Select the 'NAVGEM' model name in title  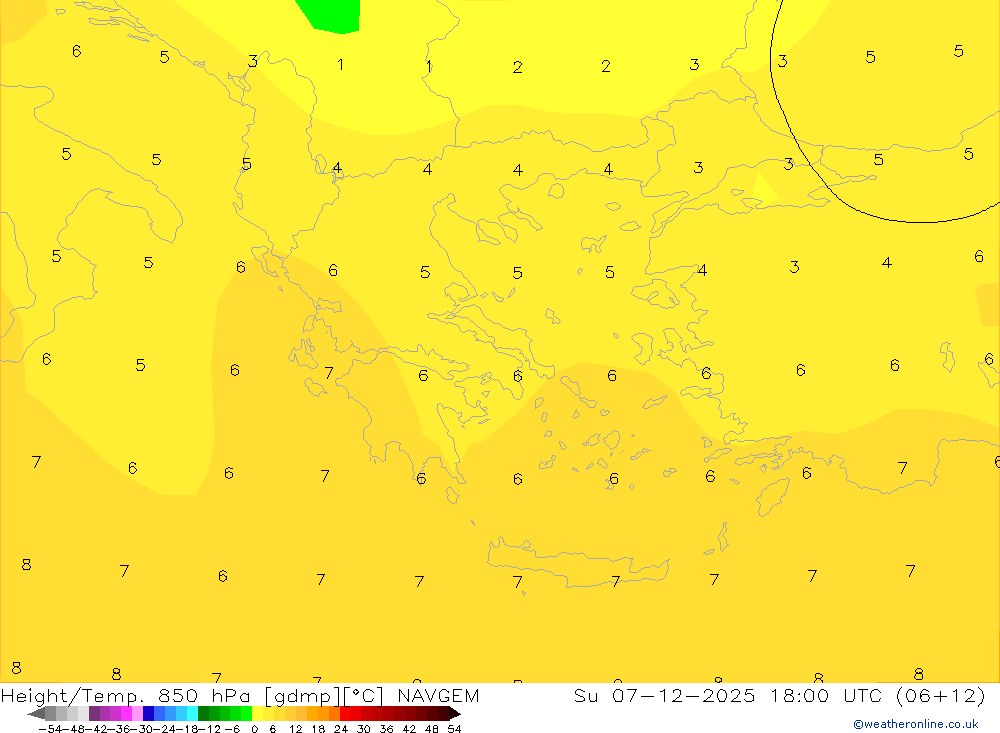point(438,695)
